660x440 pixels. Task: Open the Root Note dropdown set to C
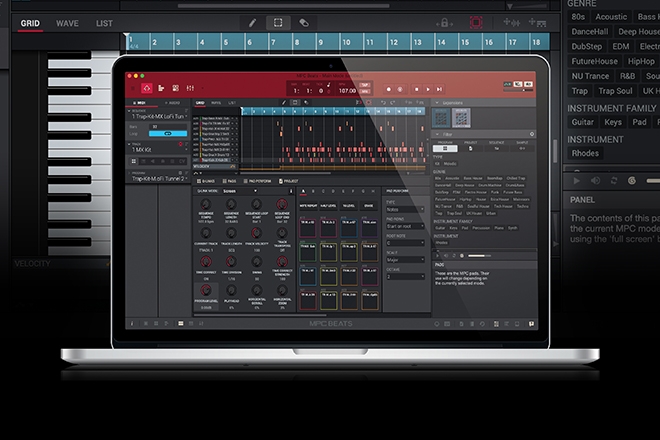(405, 243)
